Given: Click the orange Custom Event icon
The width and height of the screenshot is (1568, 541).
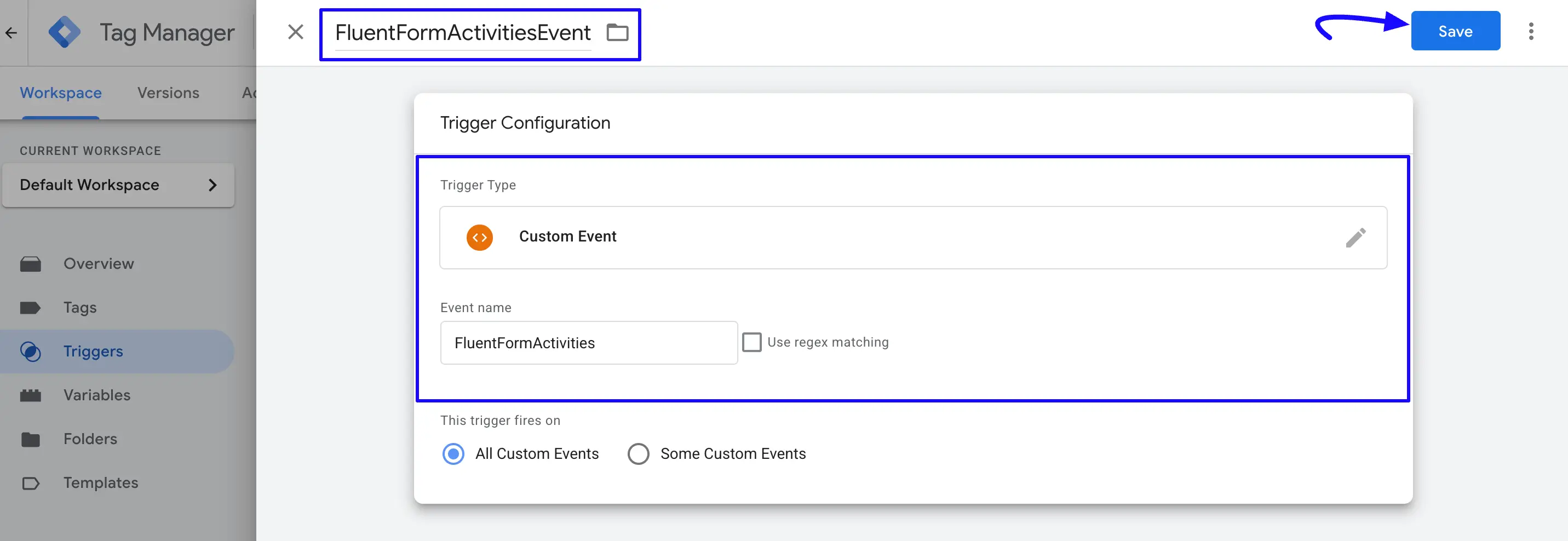Looking at the screenshot, I should pos(480,237).
